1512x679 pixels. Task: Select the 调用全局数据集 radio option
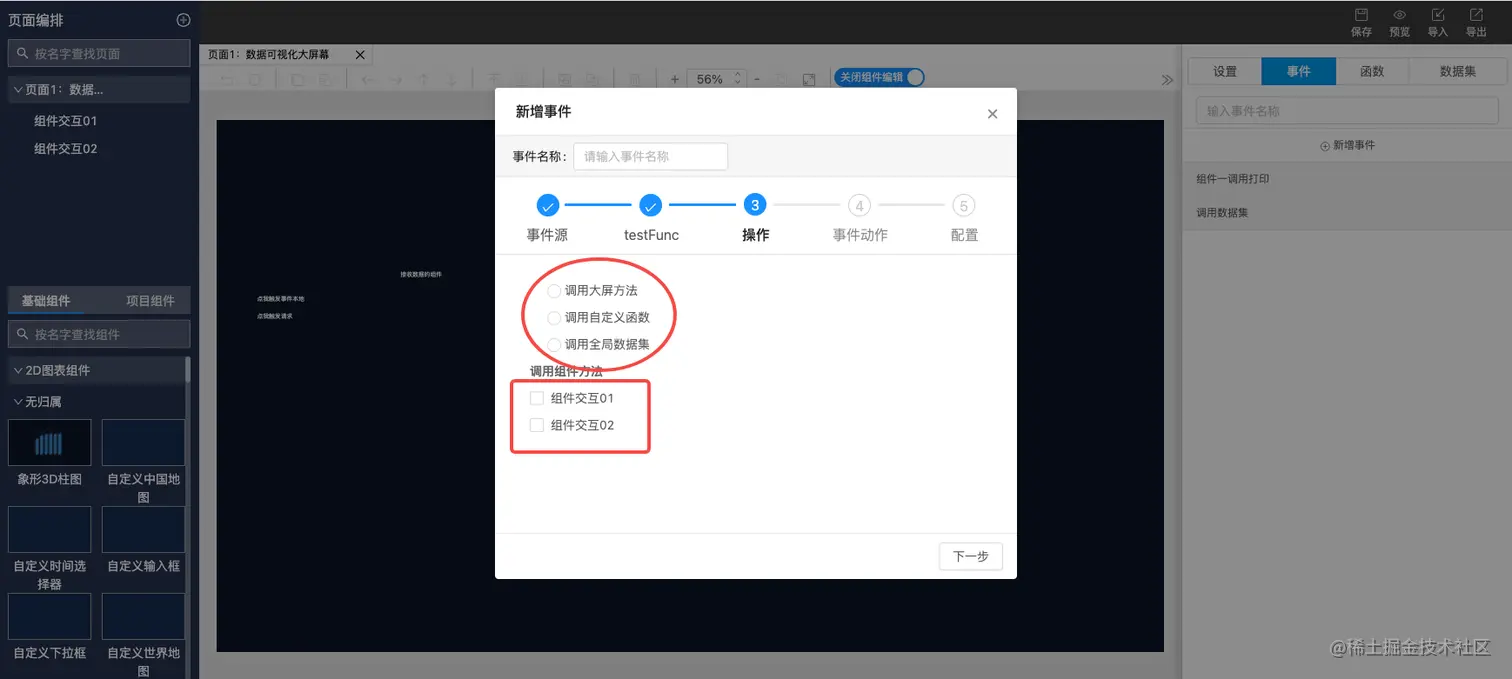(x=554, y=345)
